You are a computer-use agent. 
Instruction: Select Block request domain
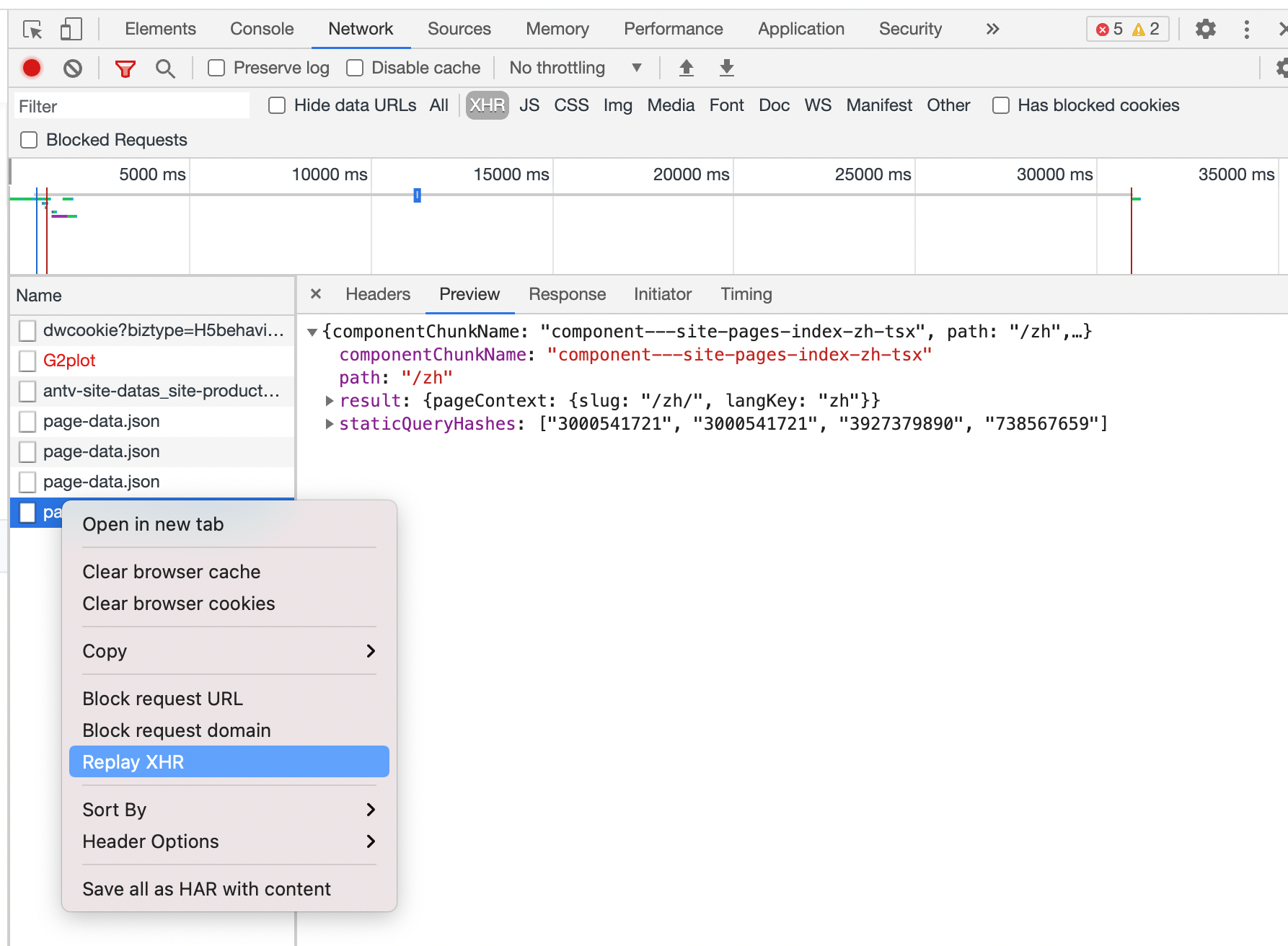click(x=229, y=730)
